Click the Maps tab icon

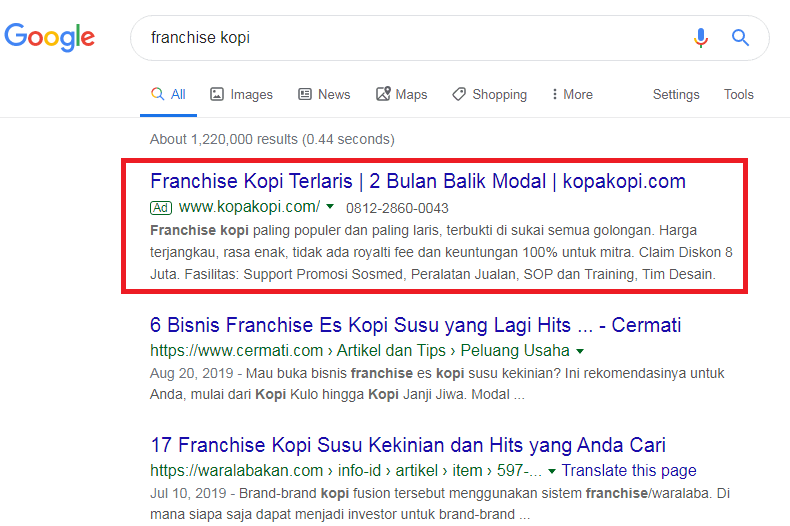383,94
